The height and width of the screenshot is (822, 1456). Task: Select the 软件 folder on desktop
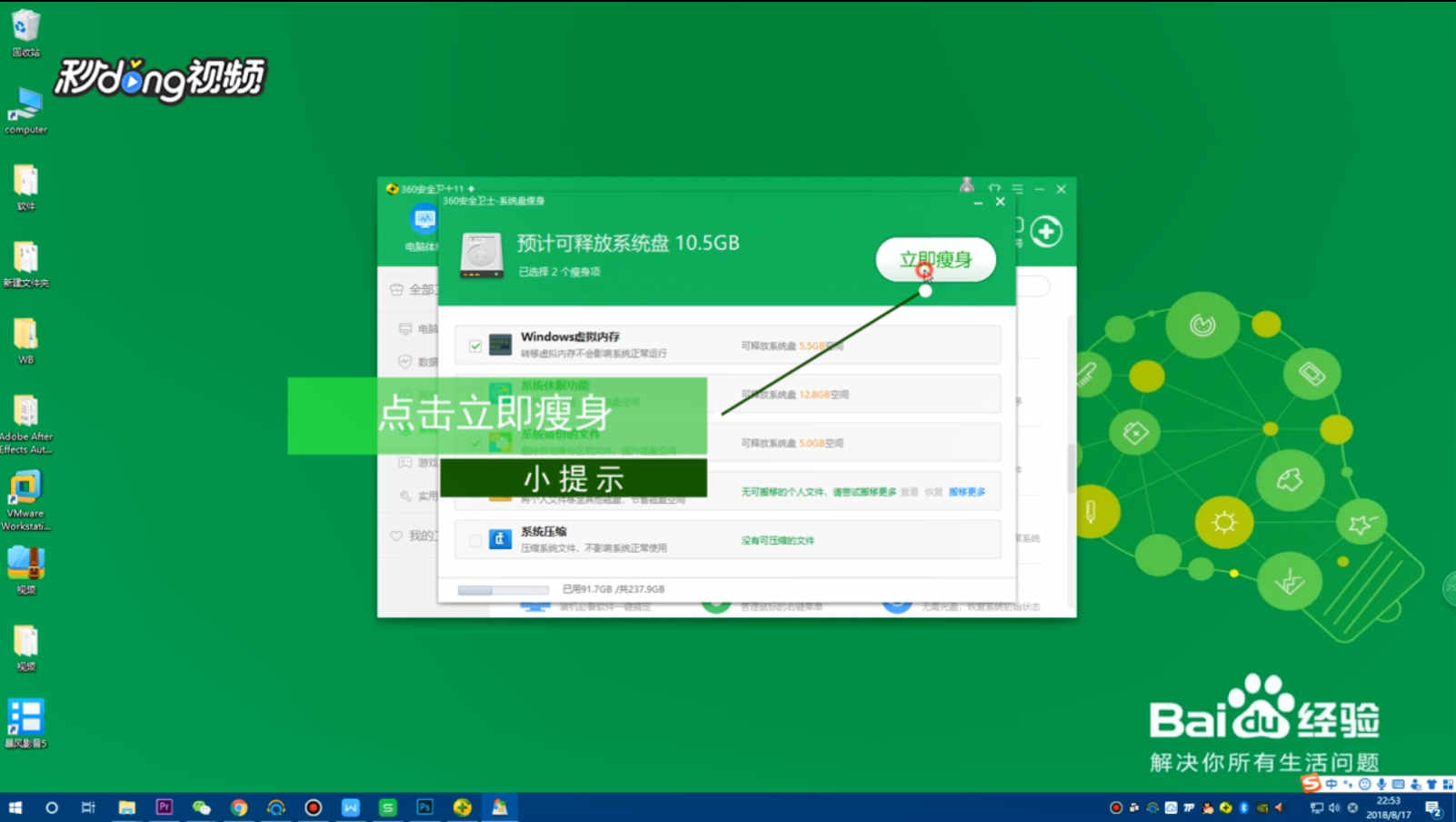point(25,187)
